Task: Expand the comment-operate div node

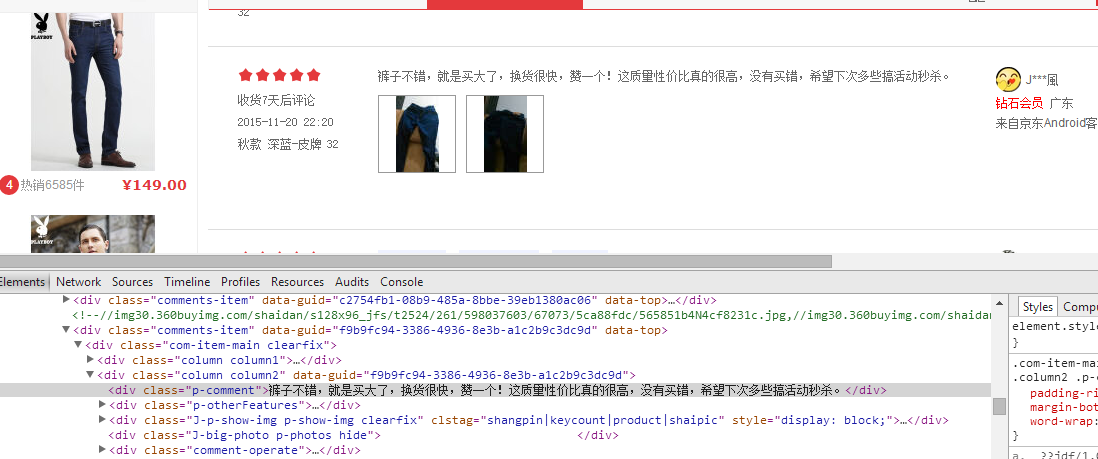Action: point(103,450)
